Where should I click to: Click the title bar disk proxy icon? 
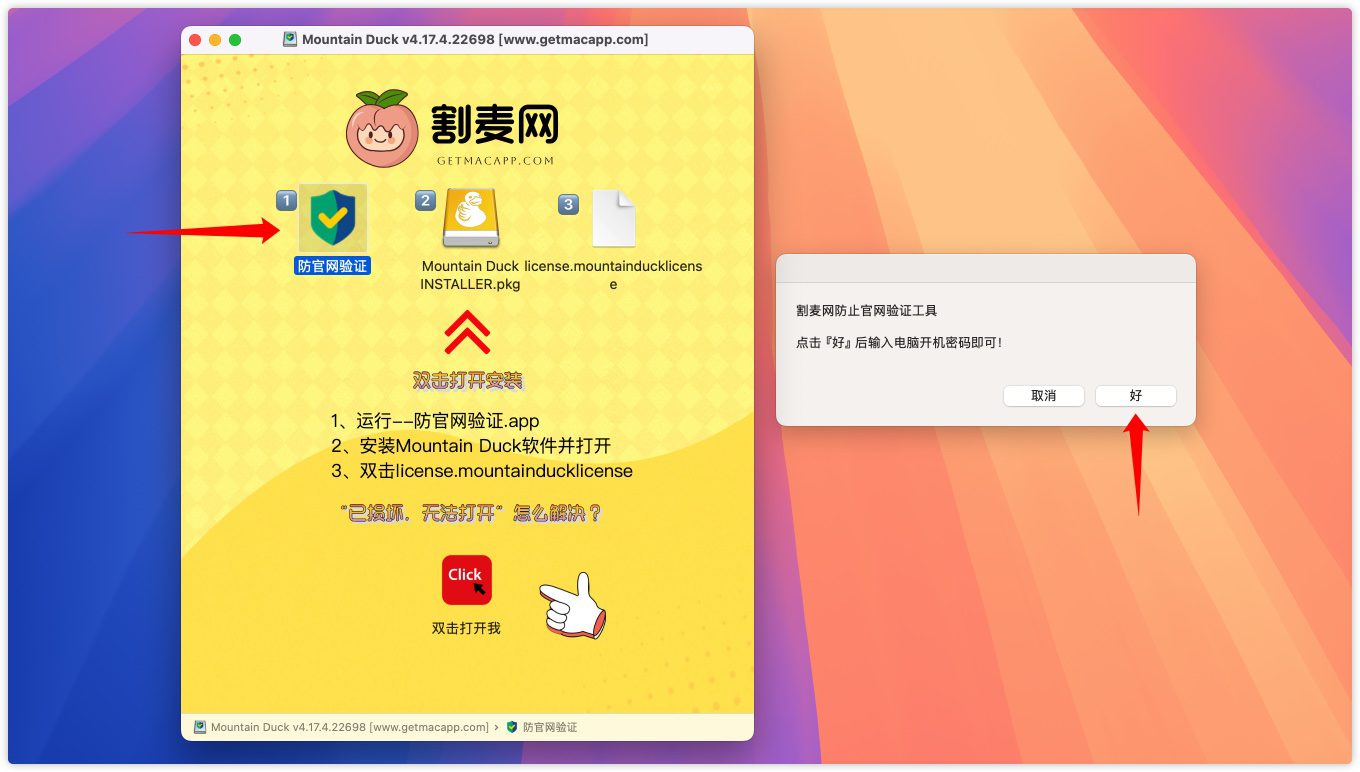pyautogui.click(x=290, y=40)
